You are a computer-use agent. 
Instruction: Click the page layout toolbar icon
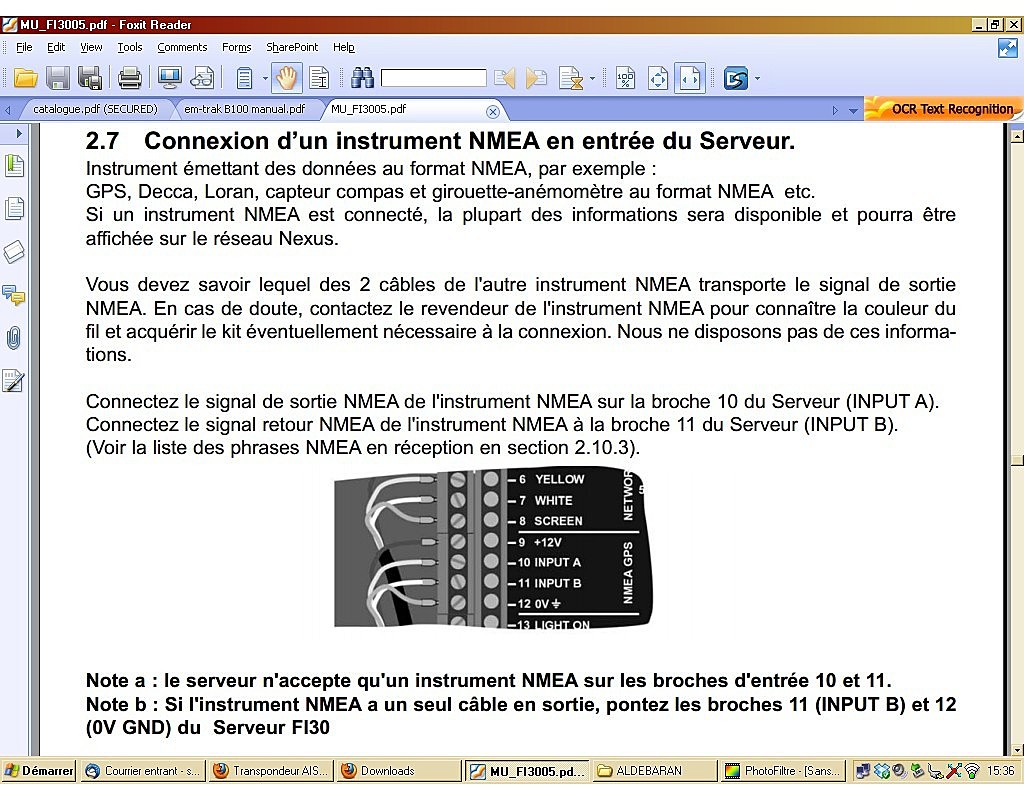tap(244, 79)
